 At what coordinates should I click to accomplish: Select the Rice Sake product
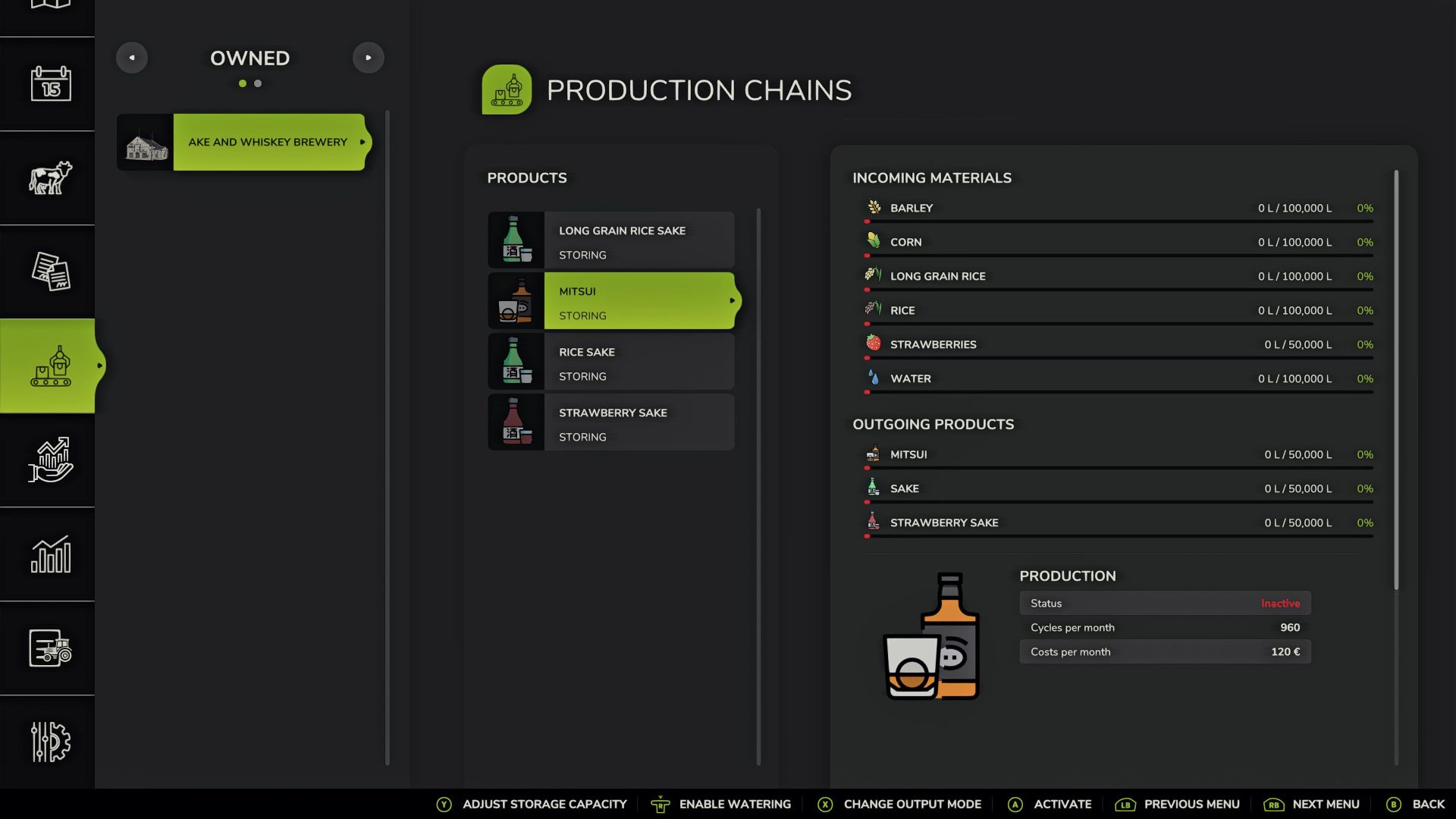pos(611,362)
